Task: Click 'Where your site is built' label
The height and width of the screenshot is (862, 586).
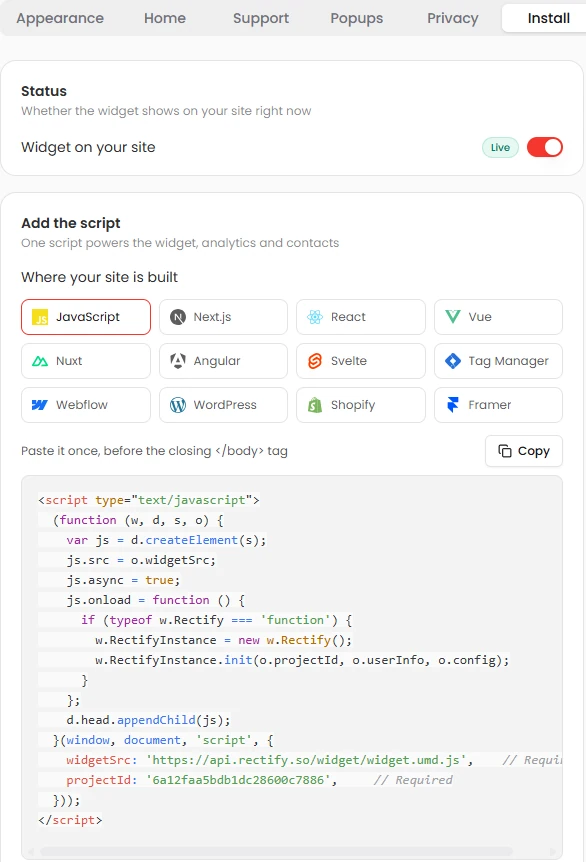Action: click(99, 277)
